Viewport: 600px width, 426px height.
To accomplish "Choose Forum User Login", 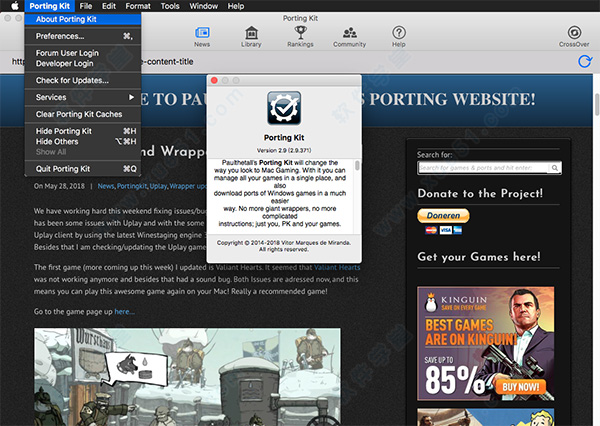I will (x=83, y=53).
